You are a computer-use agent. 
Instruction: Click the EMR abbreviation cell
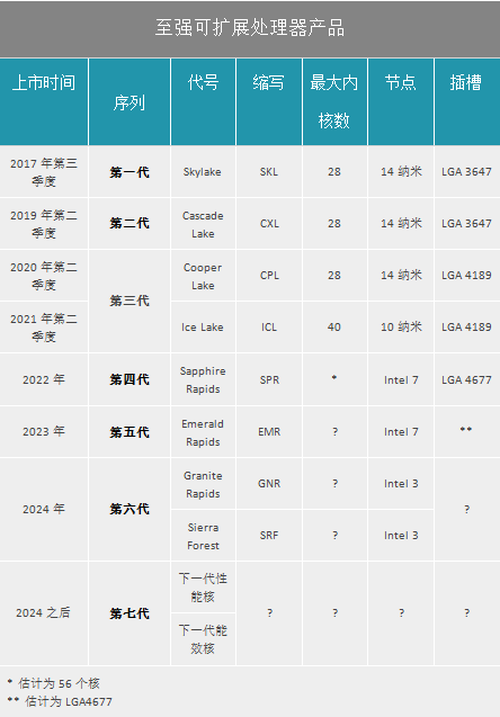[269, 432]
